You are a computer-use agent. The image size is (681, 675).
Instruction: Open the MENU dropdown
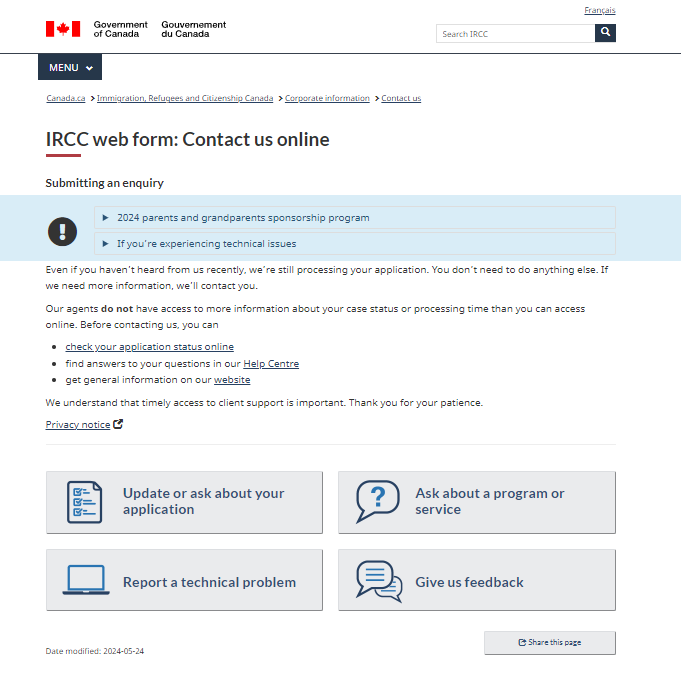(70, 67)
